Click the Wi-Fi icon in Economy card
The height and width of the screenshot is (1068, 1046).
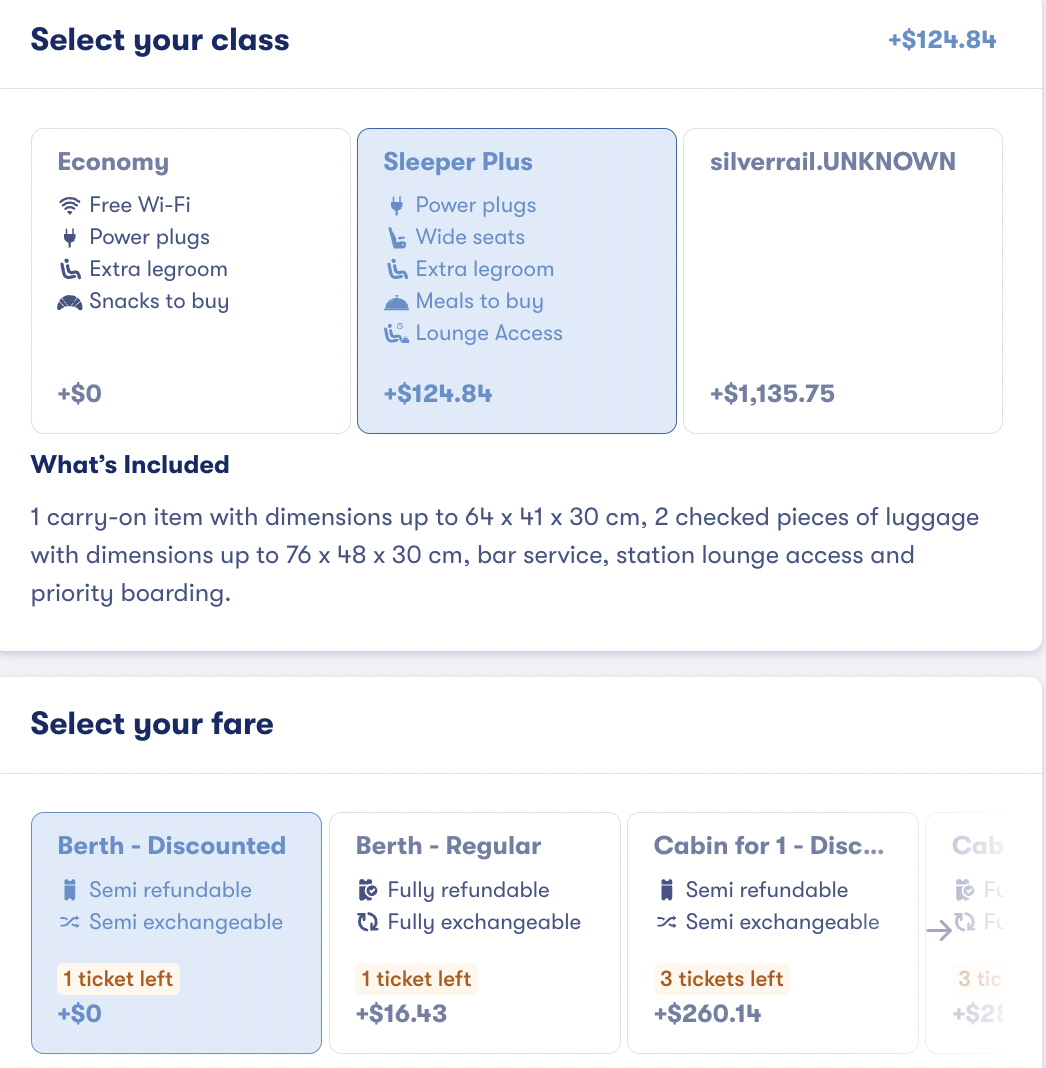(x=69, y=206)
